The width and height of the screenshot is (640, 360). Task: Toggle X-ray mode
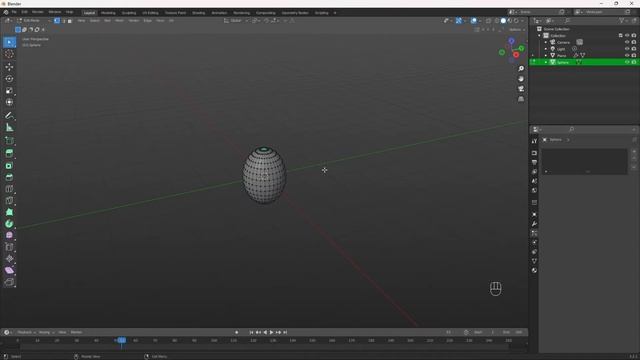tap(489, 20)
